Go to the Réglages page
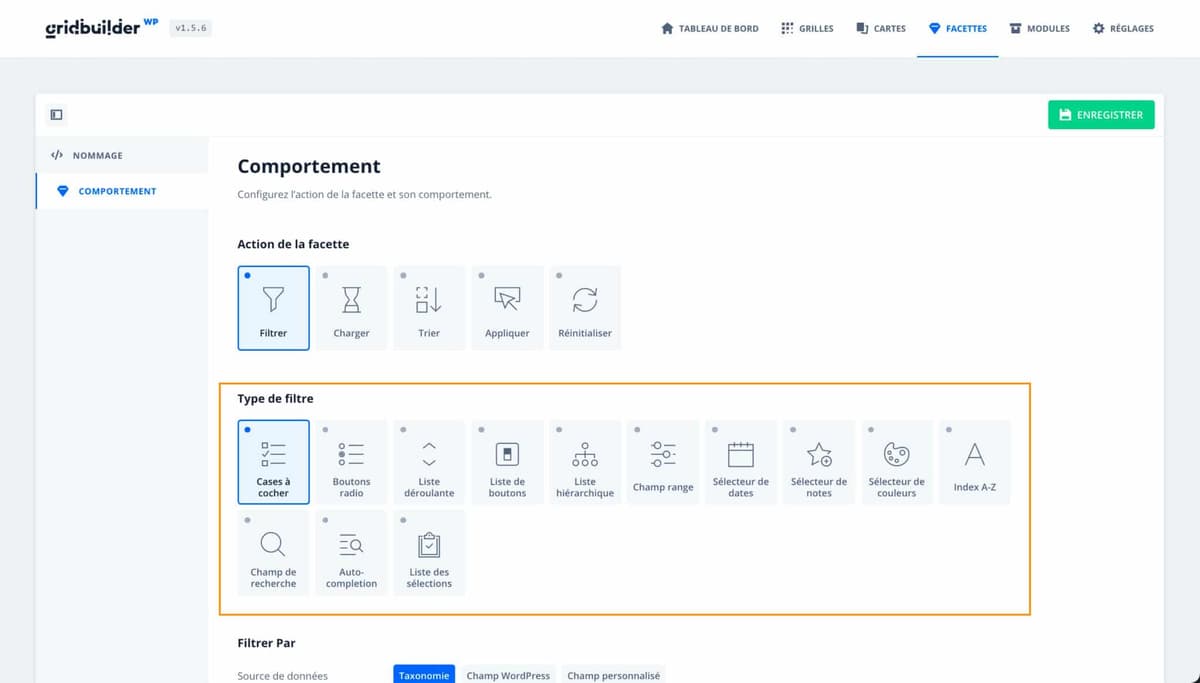The width and height of the screenshot is (1200, 683). (x=1123, y=29)
